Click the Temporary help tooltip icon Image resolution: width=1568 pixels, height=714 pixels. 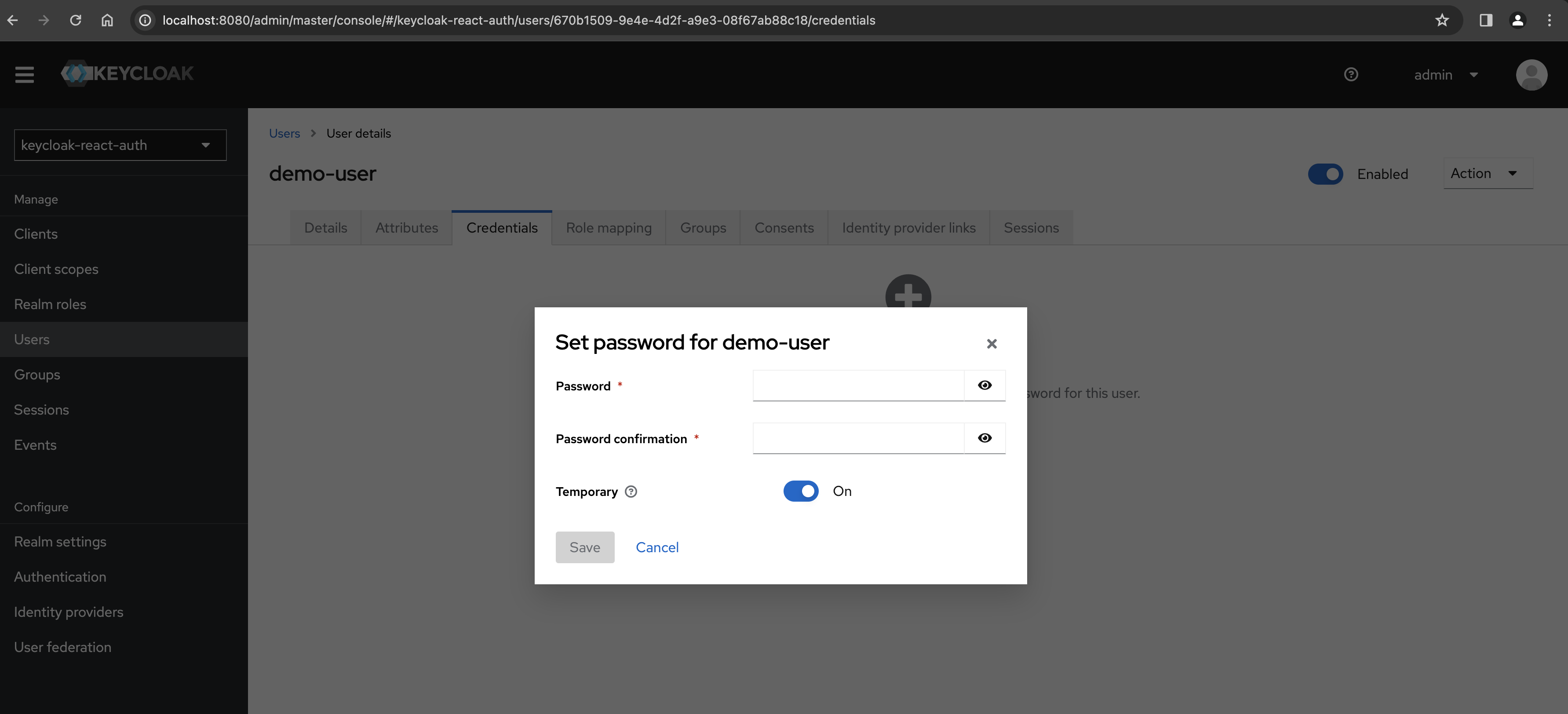point(631,492)
